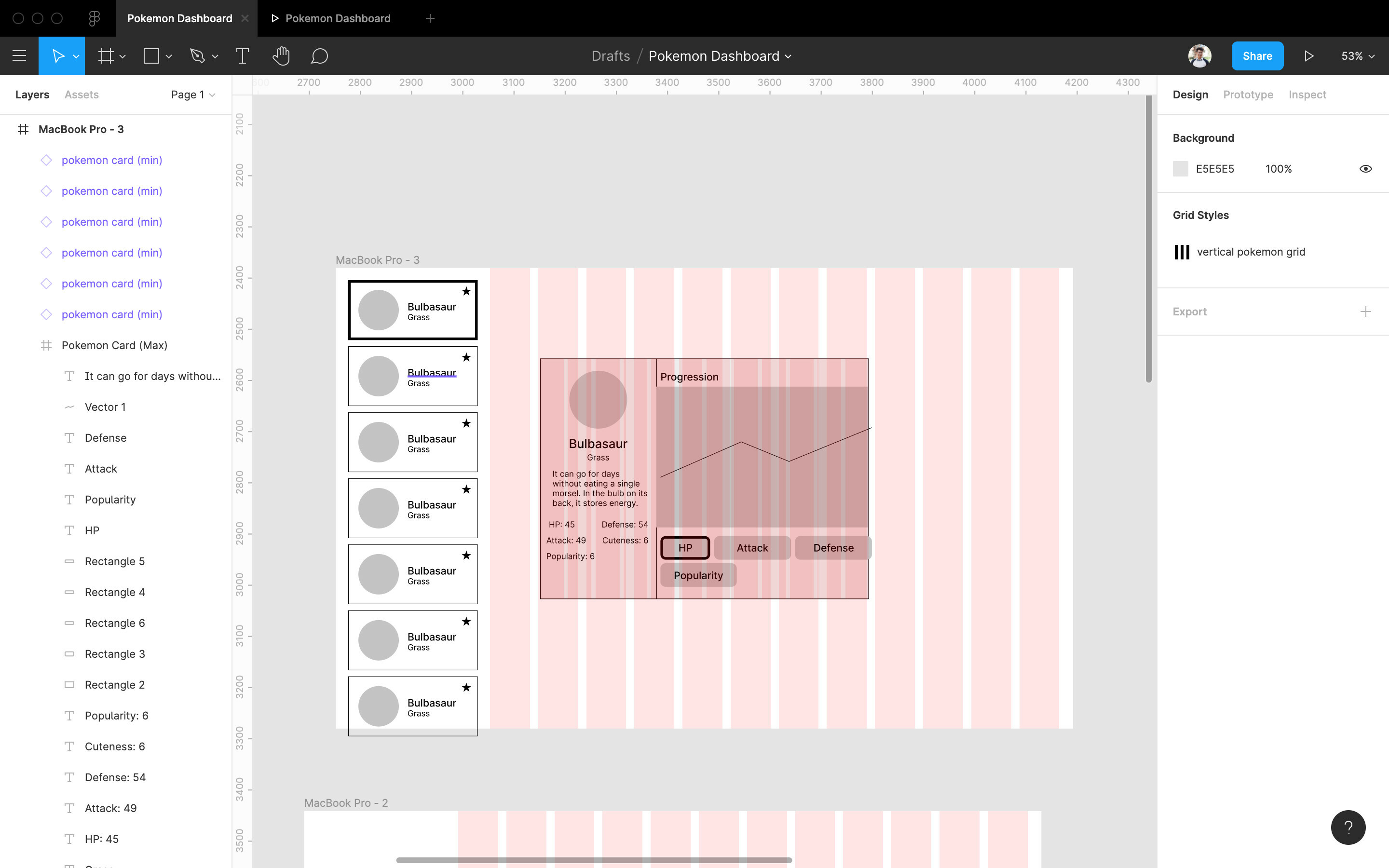Open Pen tool options dropdown arrow
This screenshot has height=868, width=1389.
(215, 56)
